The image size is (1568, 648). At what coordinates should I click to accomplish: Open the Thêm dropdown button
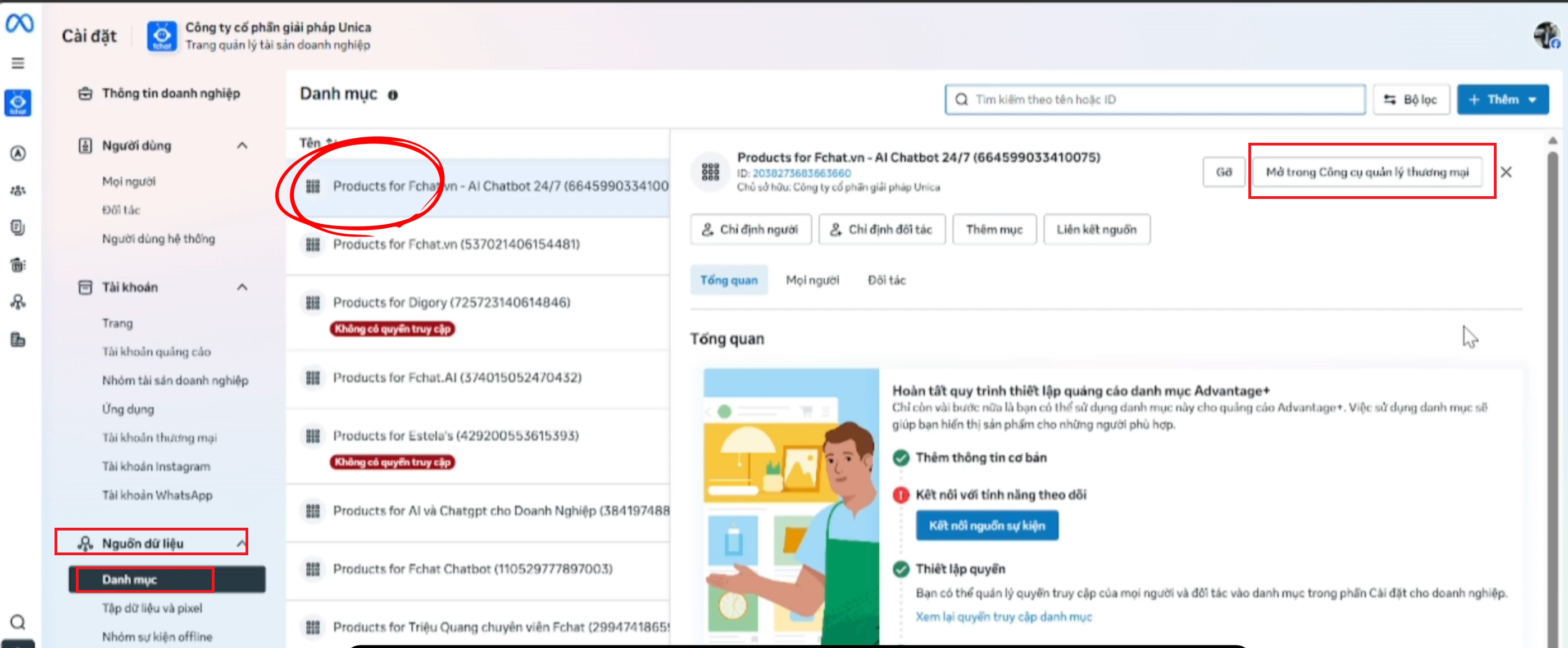tap(1502, 99)
